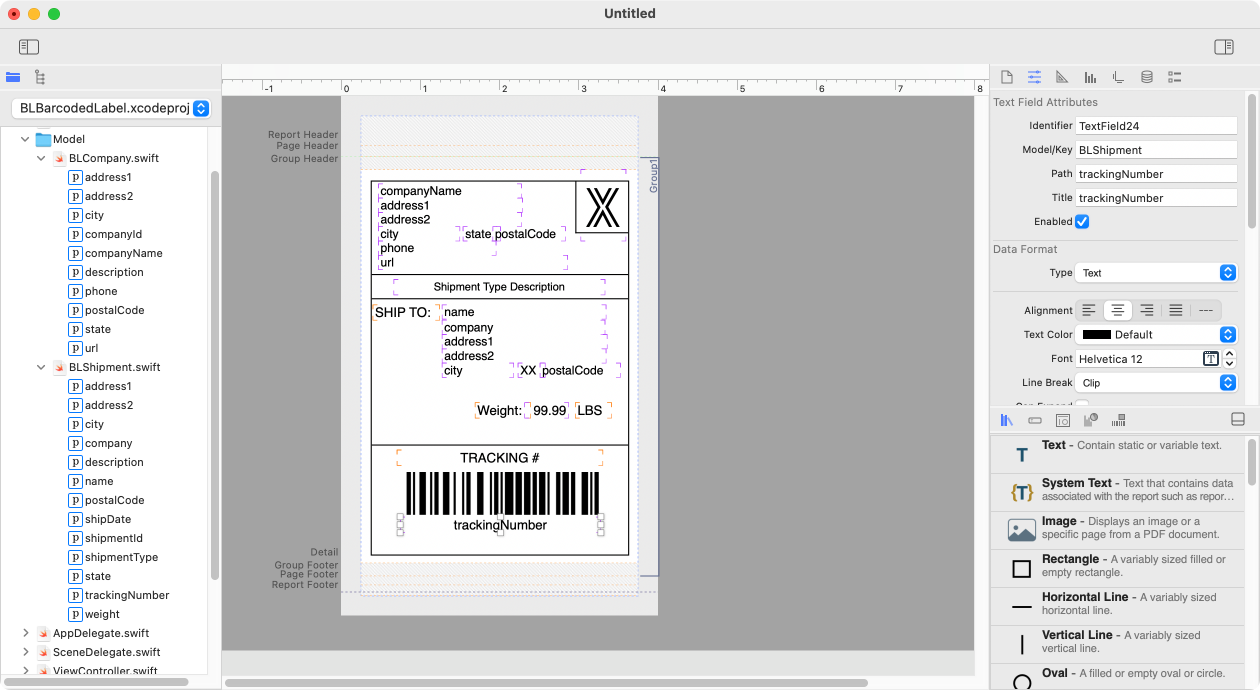The width and height of the screenshot is (1260, 690).
Task: Click the font picker icon beside Helvetica 12
Action: pyautogui.click(x=1210, y=358)
